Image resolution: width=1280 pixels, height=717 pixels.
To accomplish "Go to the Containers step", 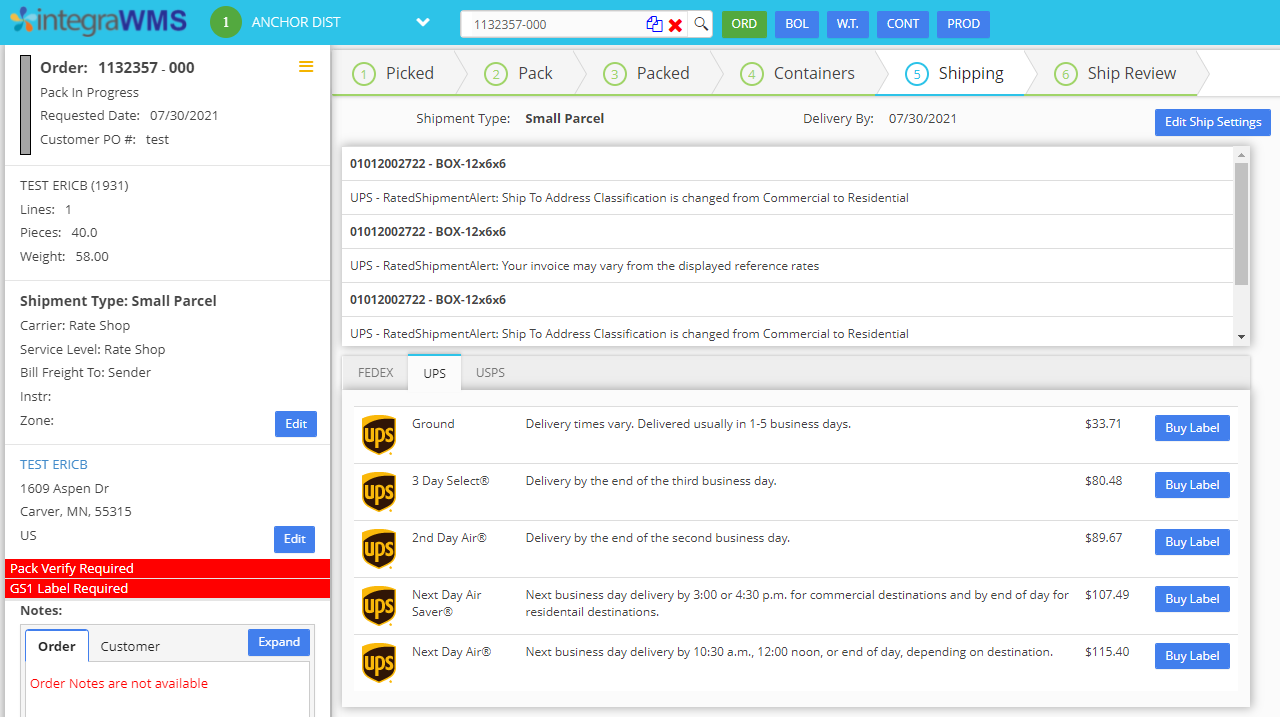I will [798, 73].
